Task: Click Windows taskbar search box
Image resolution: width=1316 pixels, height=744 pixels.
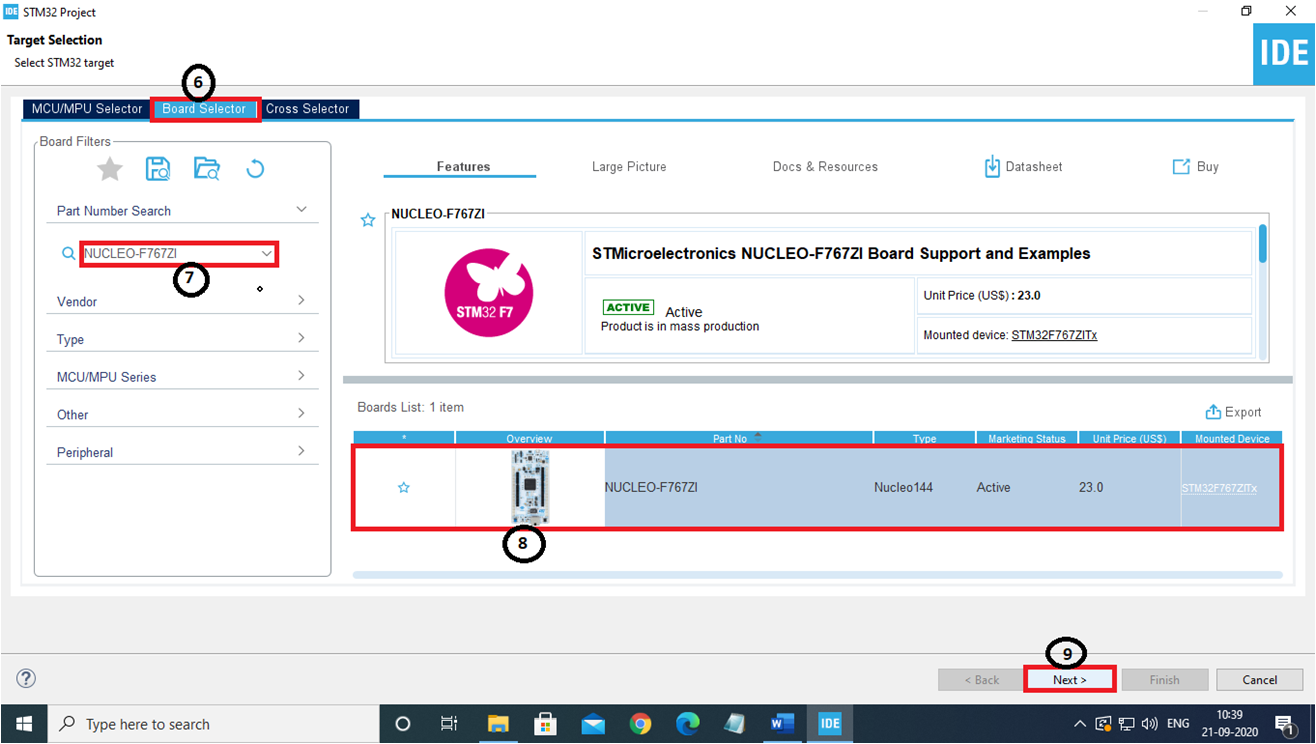Action: point(212,724)
